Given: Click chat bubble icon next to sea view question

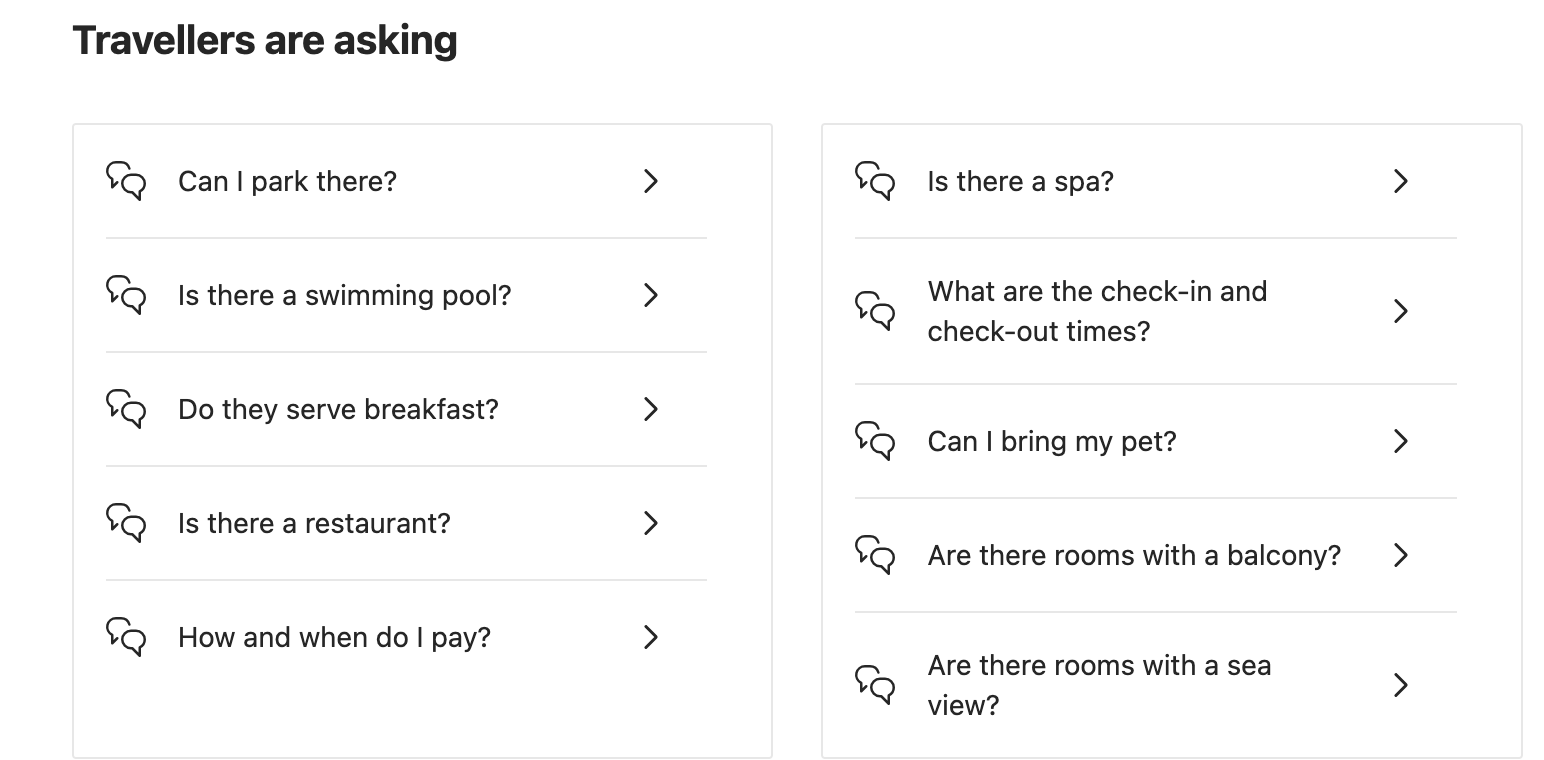Looking at the screenshot, I should click(875, 685).
